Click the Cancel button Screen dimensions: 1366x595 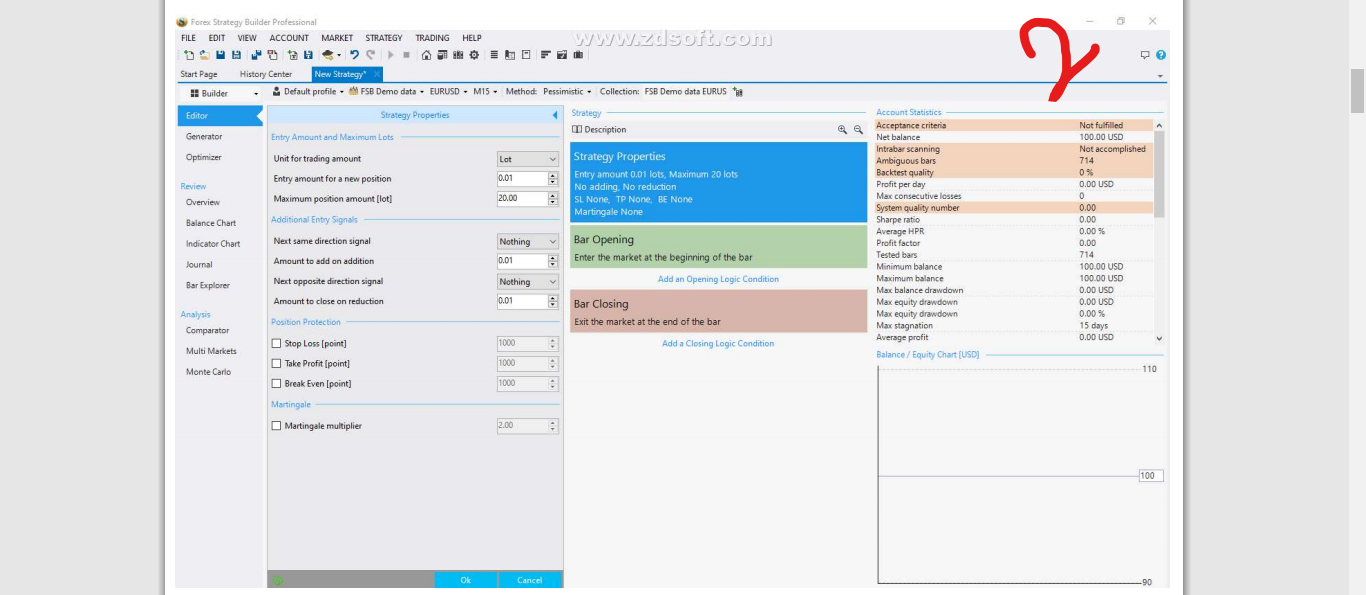pos(530,580)
